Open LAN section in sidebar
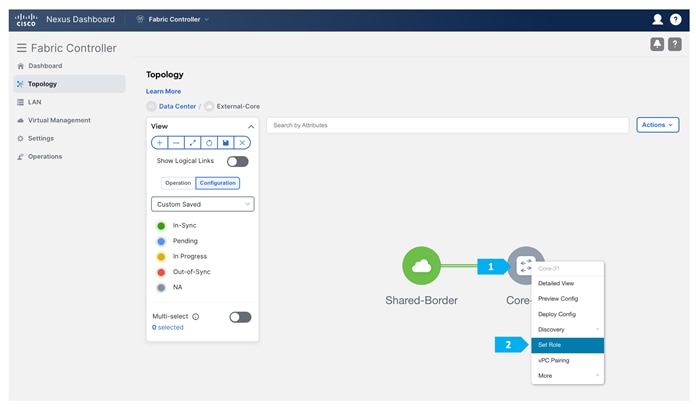The width and height of the screenshot is (696, 412). pyautogui.click(x=35, y=102)
